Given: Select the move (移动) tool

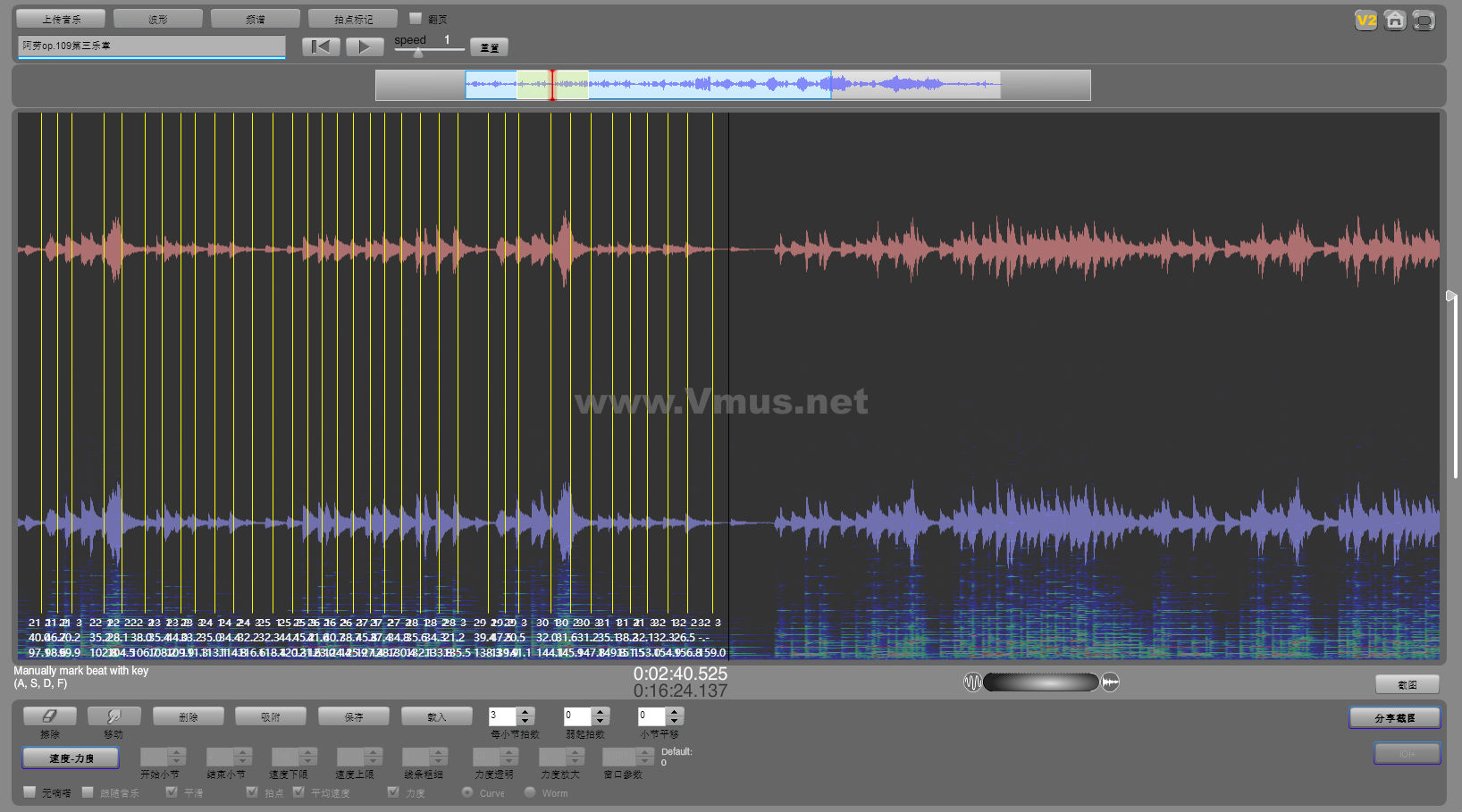Looking at the screenshot, I should [x=113, y=716].
